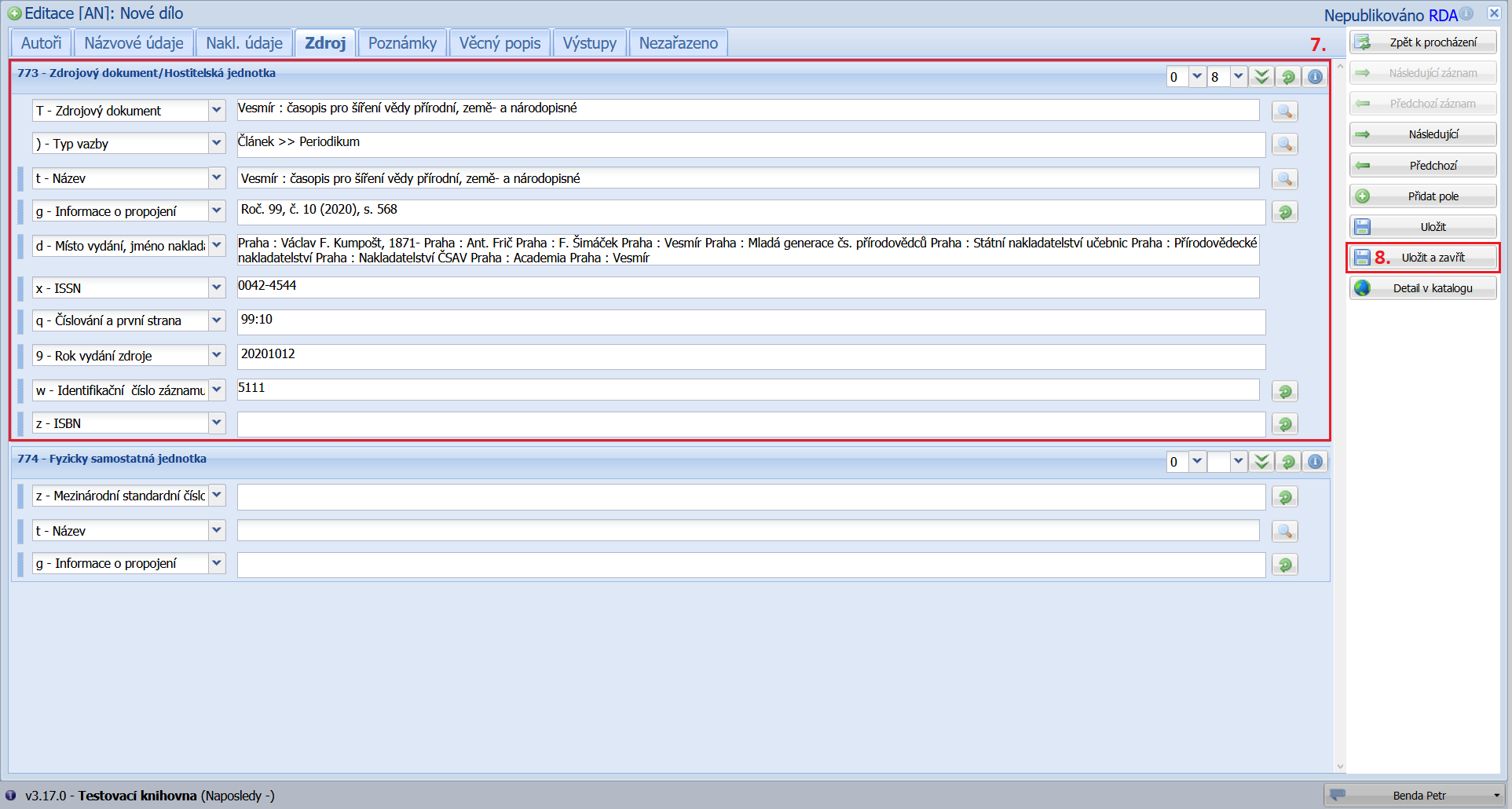Expand the T - Zdrojový dokument dropdown
Viewport: 1512px width, 809px height.
point(217,111)
